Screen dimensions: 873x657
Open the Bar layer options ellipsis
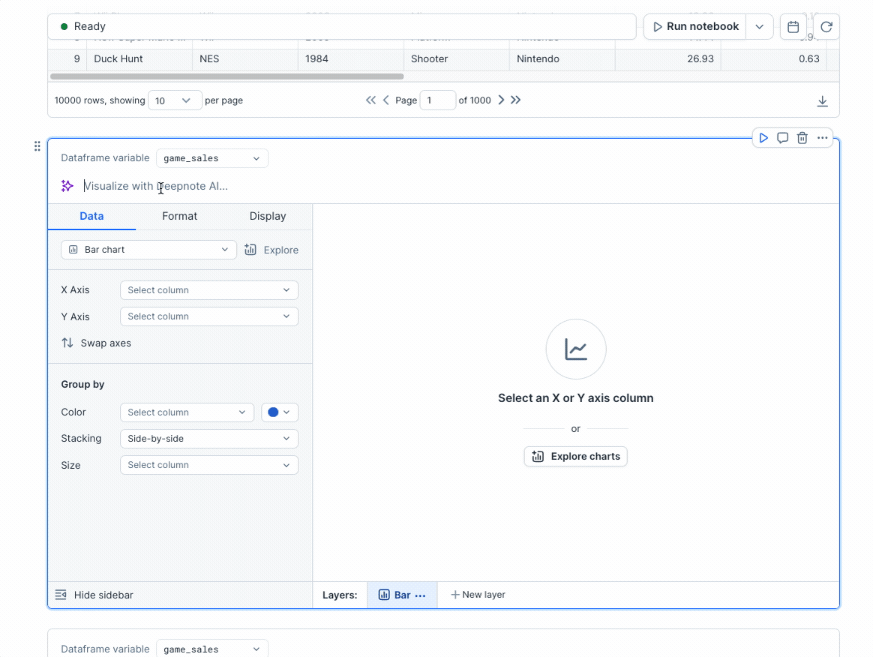[420, 595]
